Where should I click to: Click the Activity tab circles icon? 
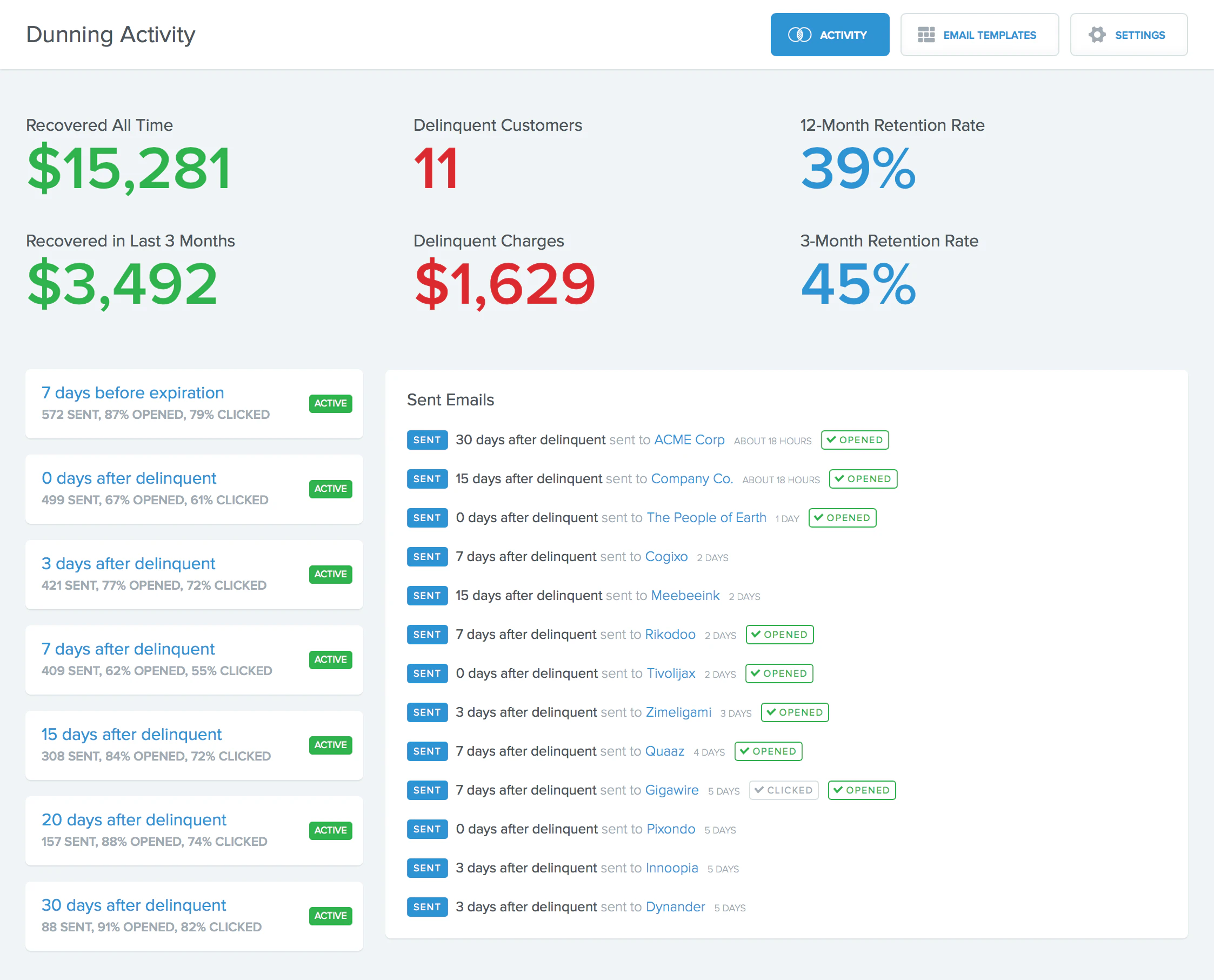pos(799,35)
